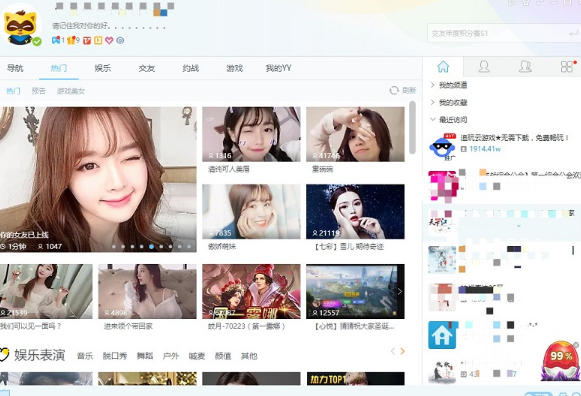581x396 pixels.
Task: Switch to the home icon sidebar tab
Action: (x=443, y=67)
